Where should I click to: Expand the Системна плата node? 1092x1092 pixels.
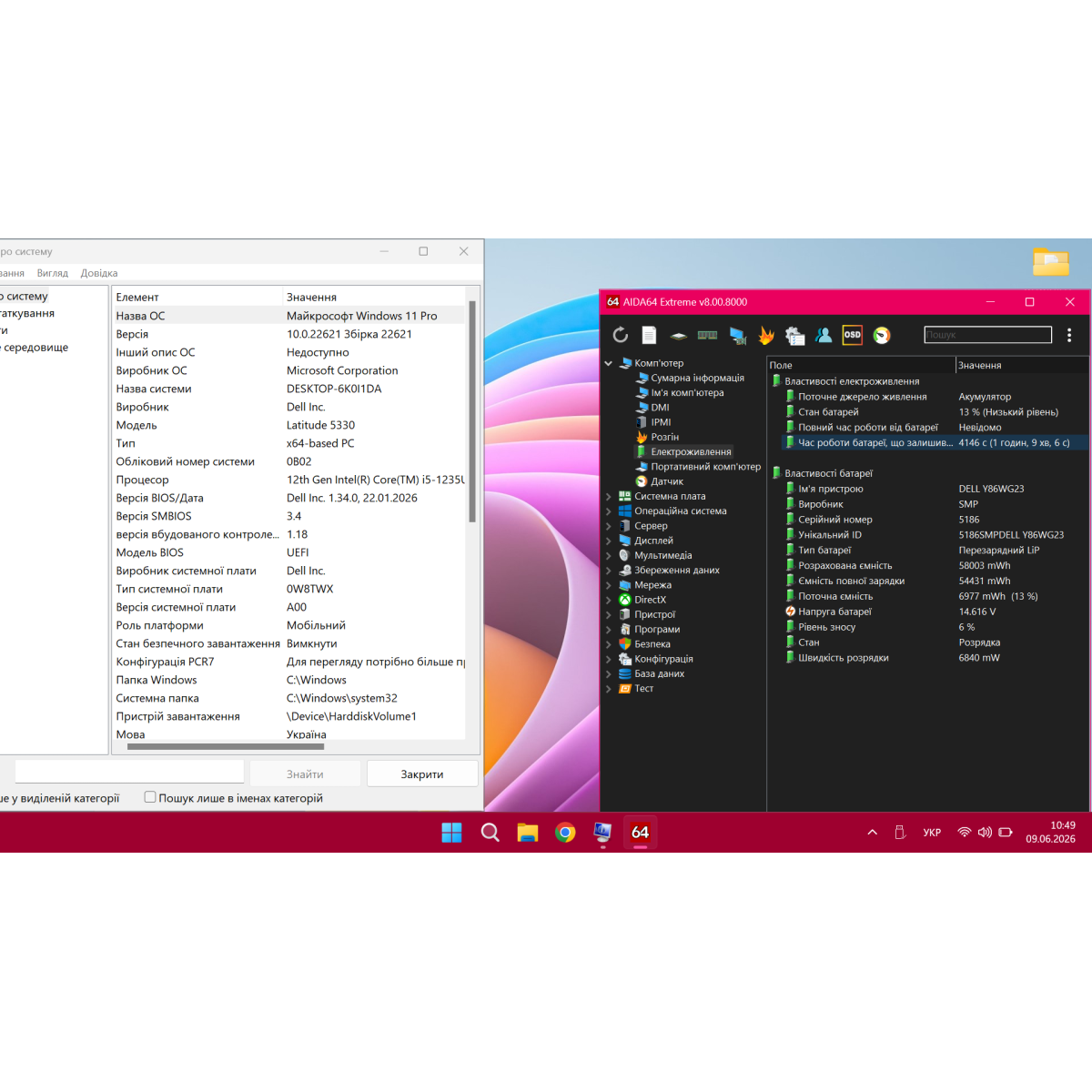608,497
